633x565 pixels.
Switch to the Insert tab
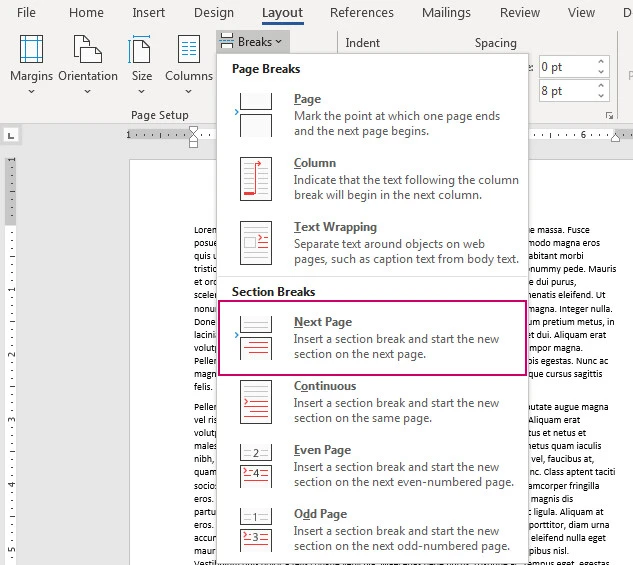tap(149, 13)
